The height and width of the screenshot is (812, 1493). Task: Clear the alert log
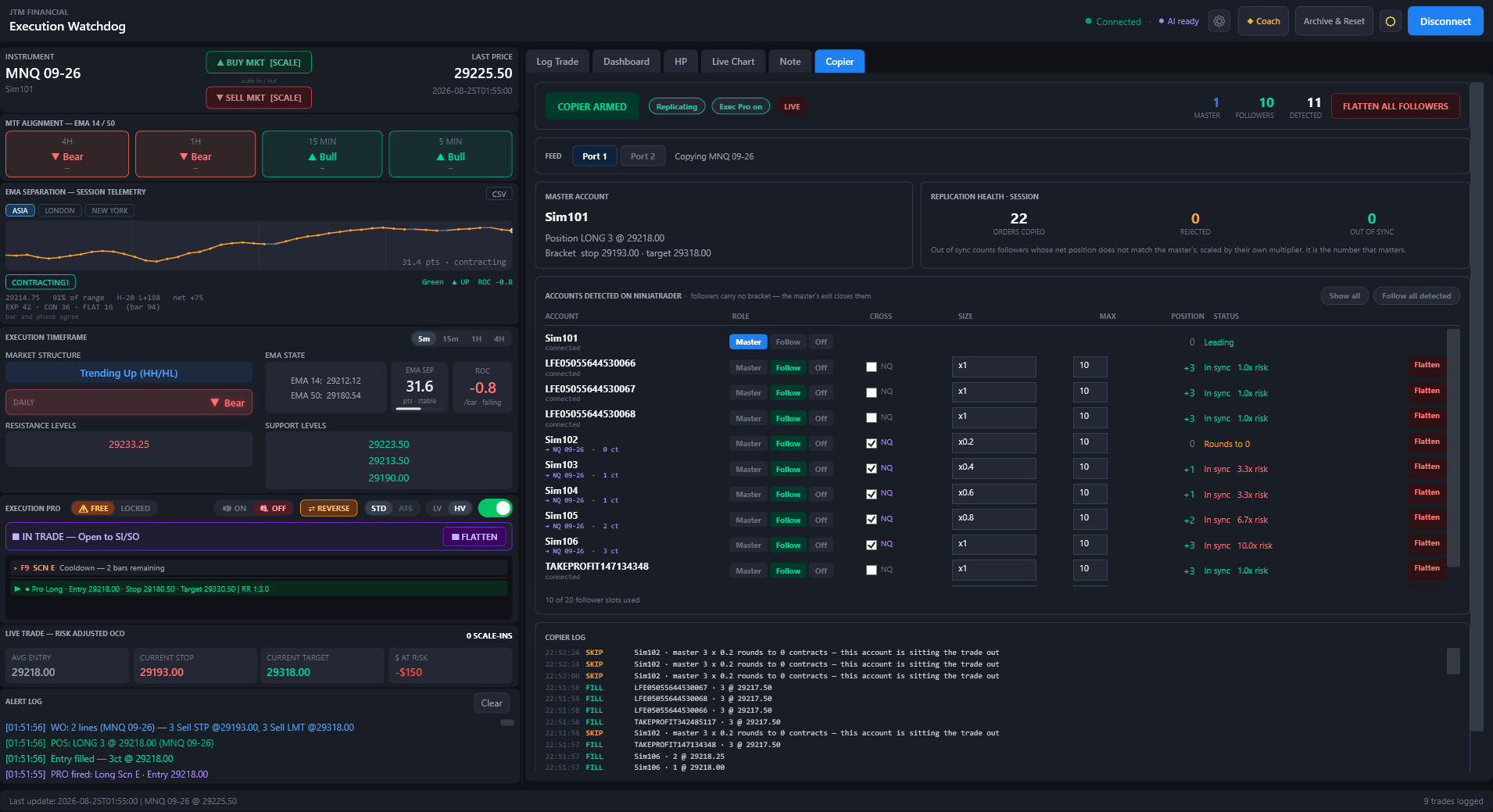click(492, 703)
